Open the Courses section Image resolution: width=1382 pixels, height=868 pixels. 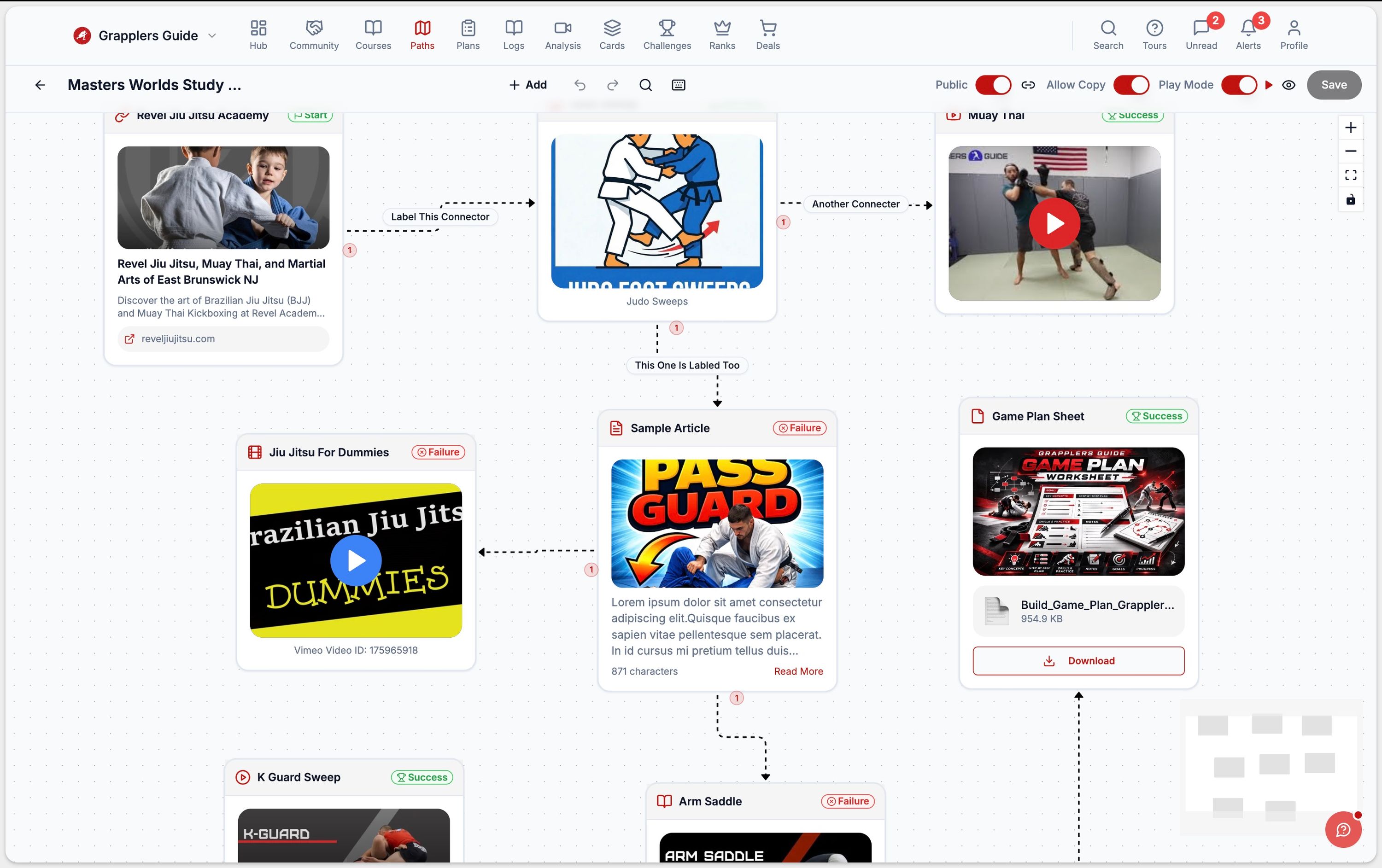[373, 35]
